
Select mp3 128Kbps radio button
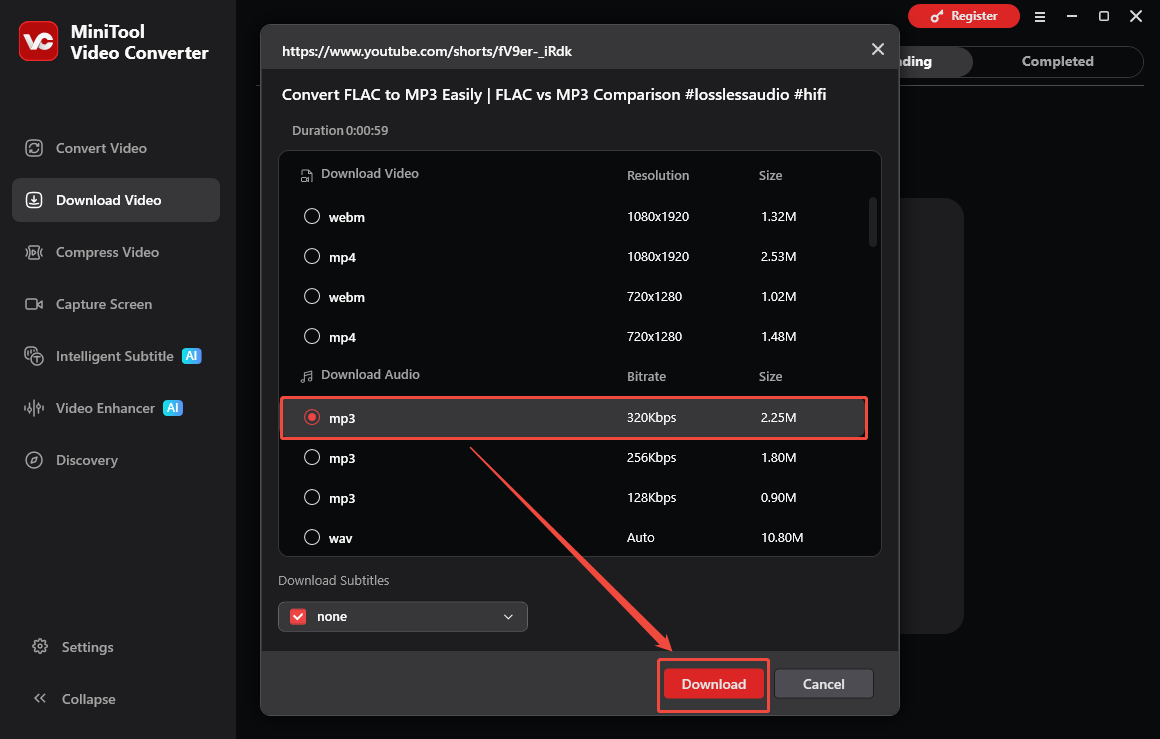[312, 497]
